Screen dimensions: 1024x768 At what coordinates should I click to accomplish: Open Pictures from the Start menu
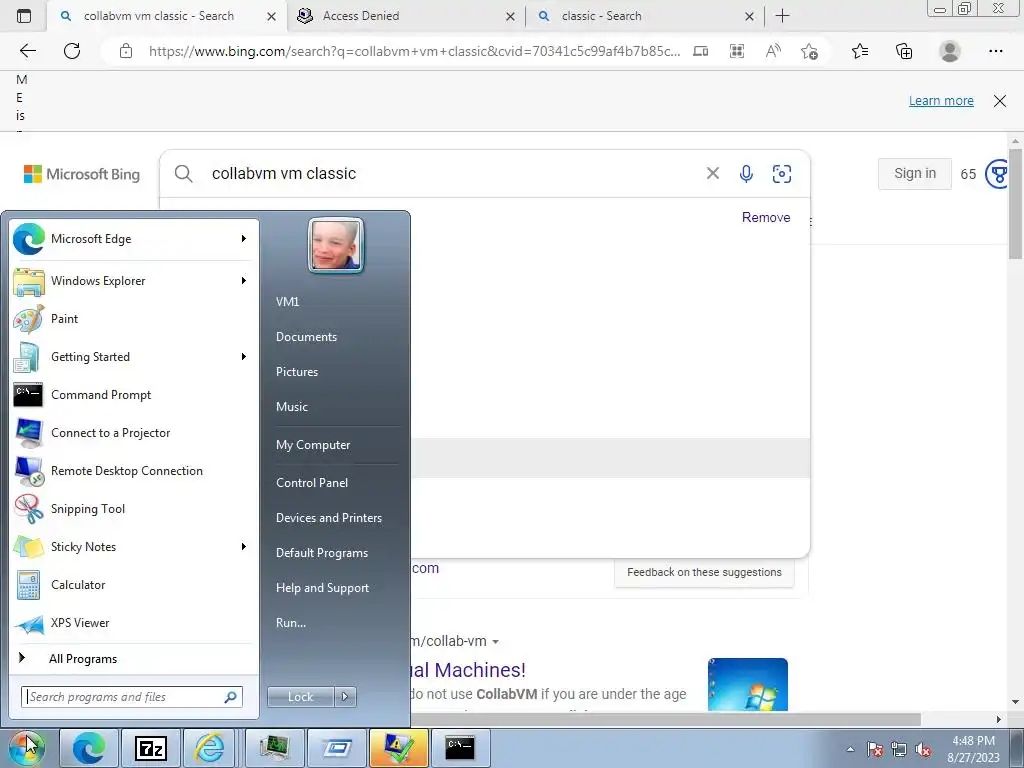click(x=297, y=372)
